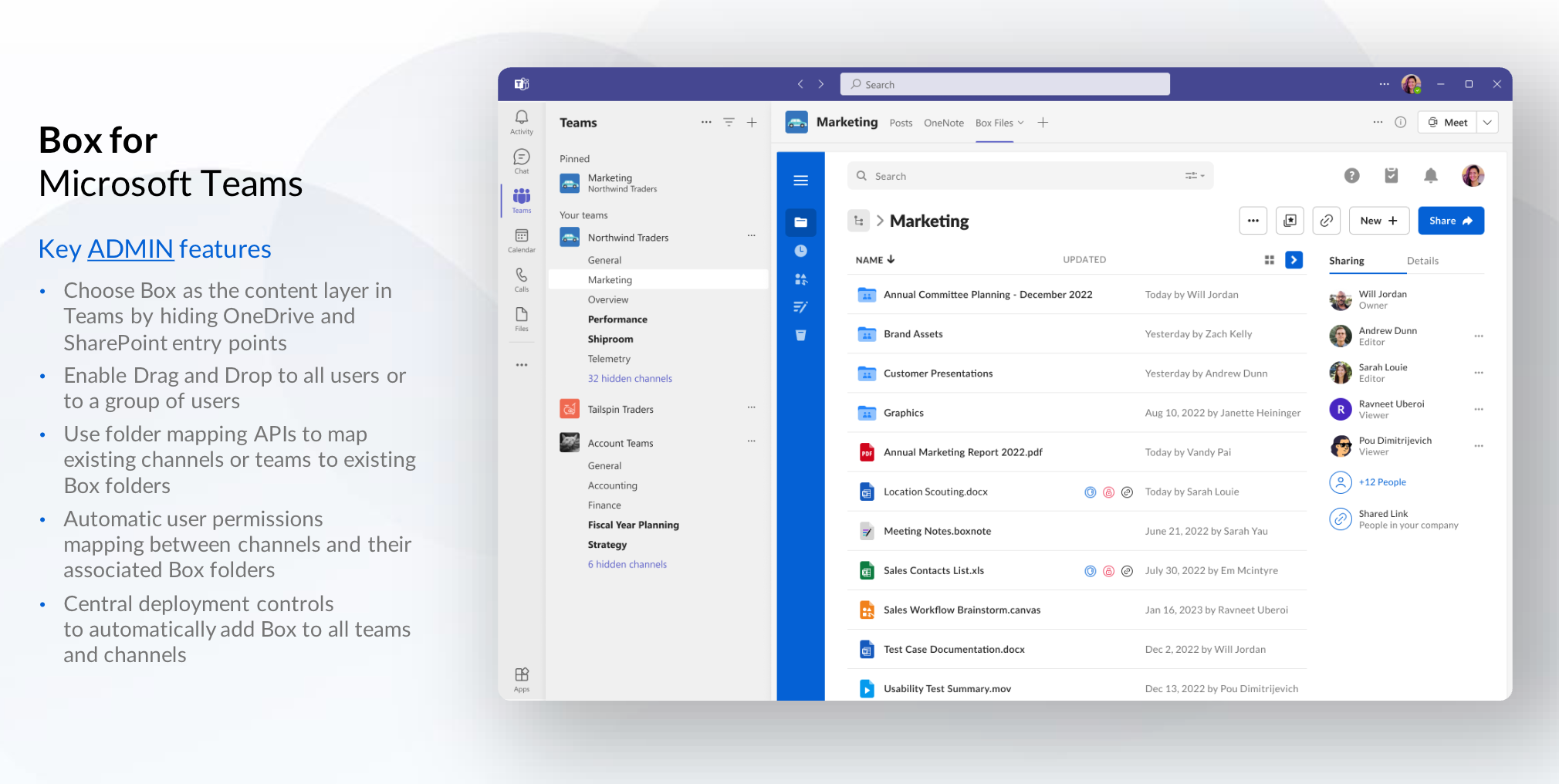The image size is (1559, 784).
Task: Switch to OneNote tab
Action: (944, 123)
